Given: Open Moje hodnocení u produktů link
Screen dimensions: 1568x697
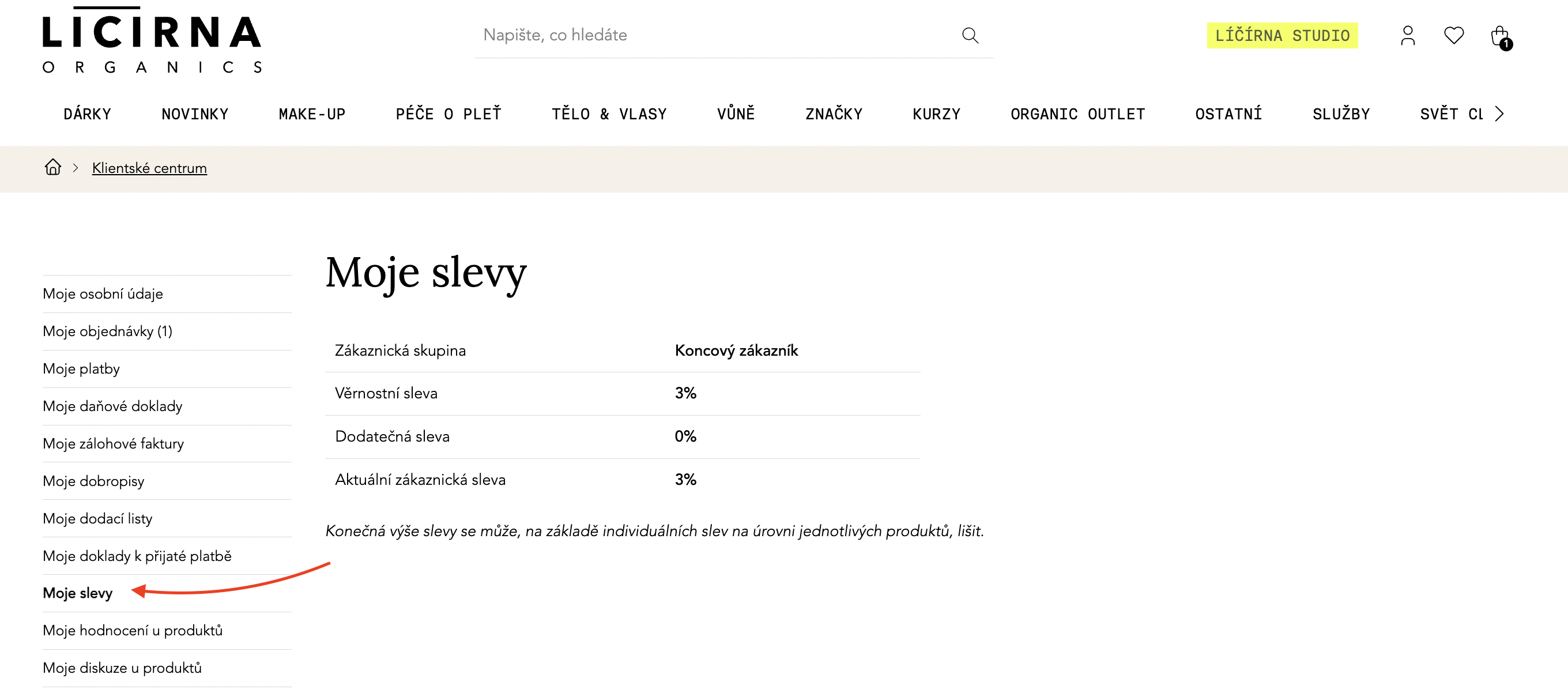Looking at the screenshot, I should pyautogui.click(x=133, y=631).
